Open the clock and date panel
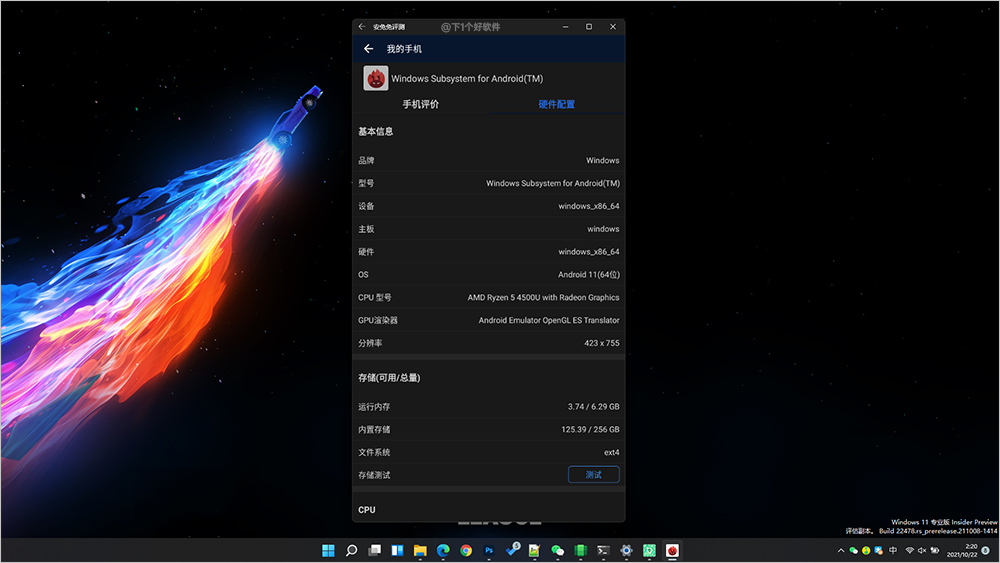Viewport: 1000px width, 563px height. [x=968, y=550]
